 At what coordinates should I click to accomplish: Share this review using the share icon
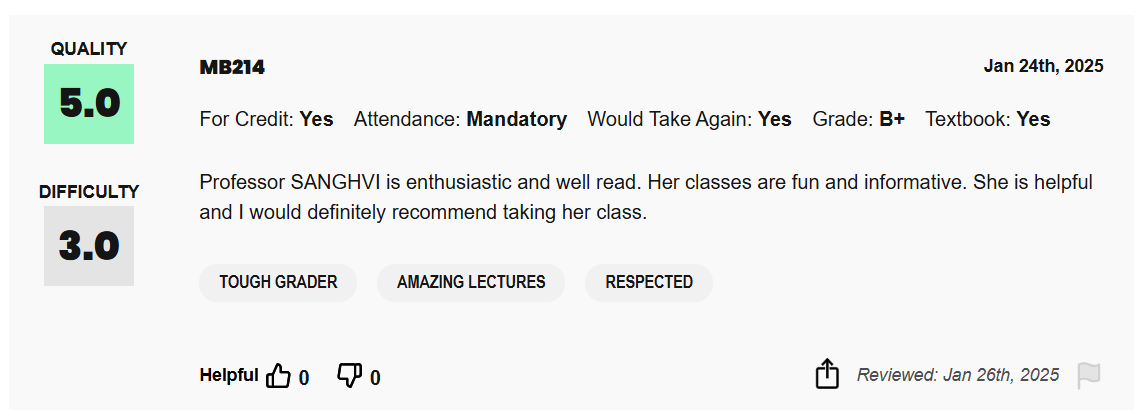[826, 375]
